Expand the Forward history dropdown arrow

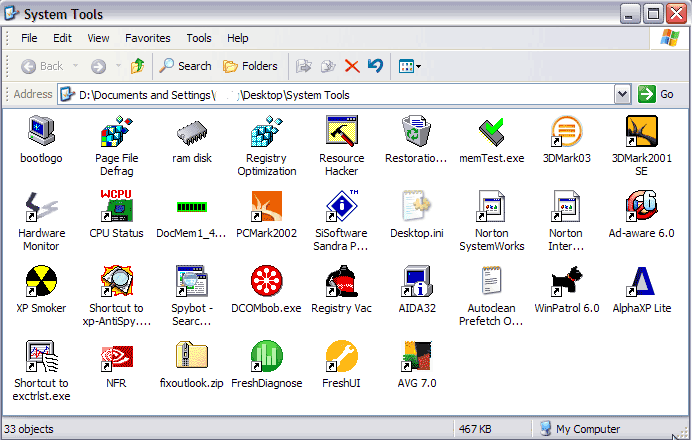[118, 66]
